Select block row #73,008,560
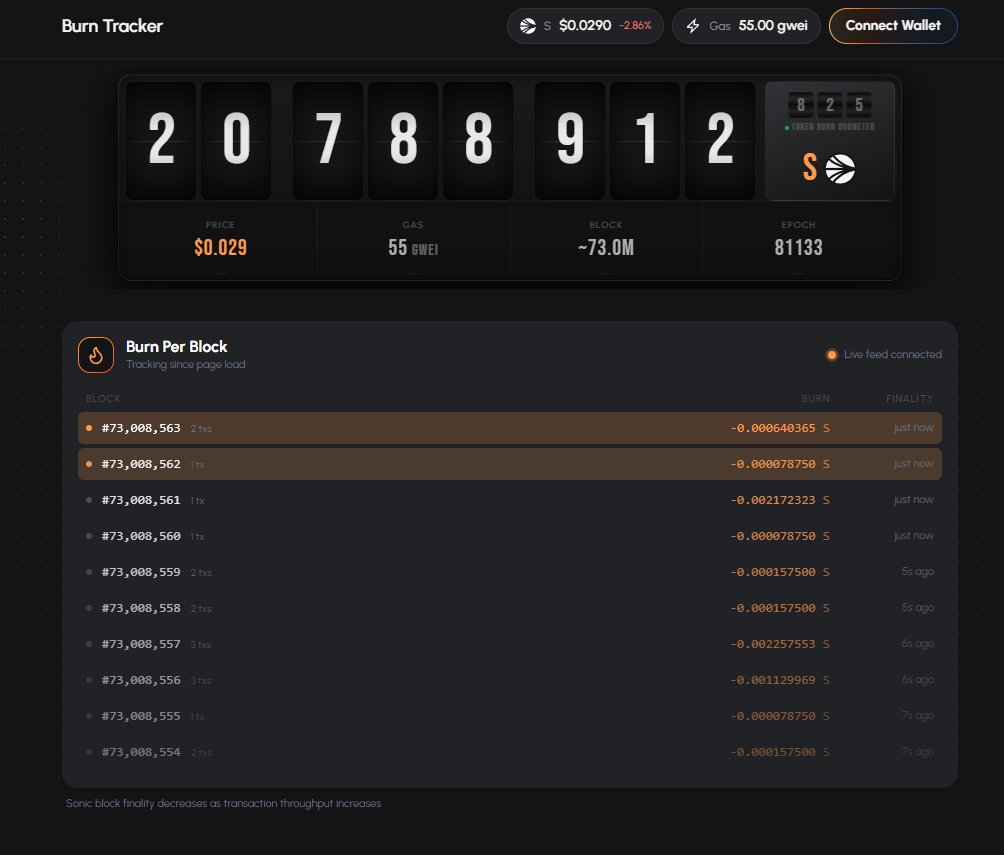This screenshot has width=1004, height=855. click(510, 535)
